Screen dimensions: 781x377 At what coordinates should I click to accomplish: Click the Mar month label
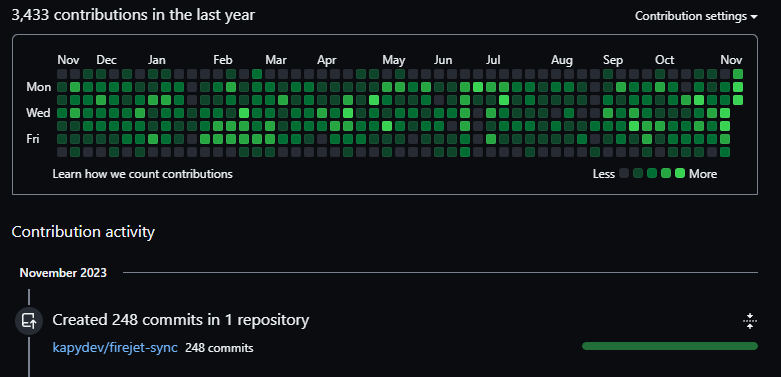276,60
